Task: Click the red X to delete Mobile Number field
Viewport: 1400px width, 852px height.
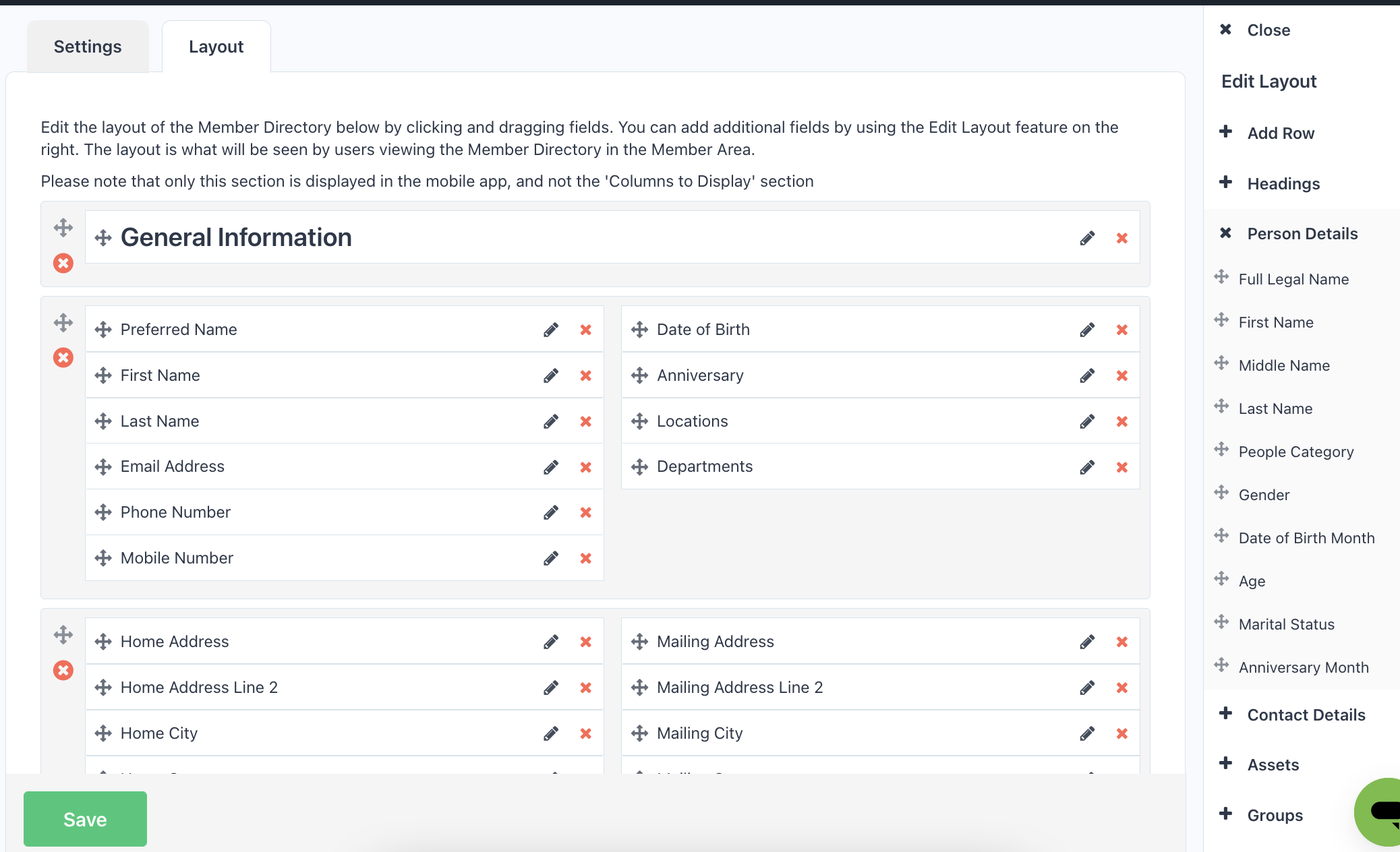Action: (585, 557)
